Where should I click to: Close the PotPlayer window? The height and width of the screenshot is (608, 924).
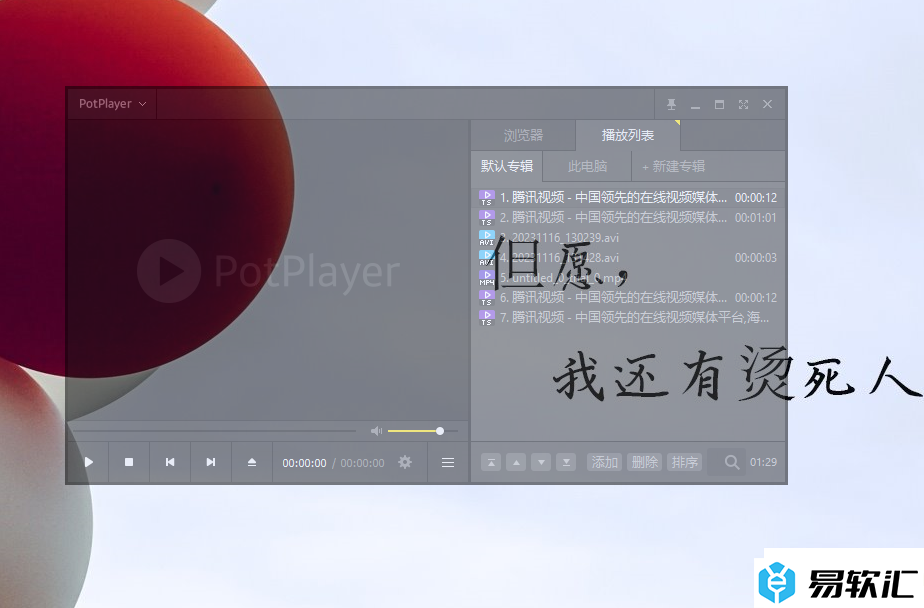(767, 104)
